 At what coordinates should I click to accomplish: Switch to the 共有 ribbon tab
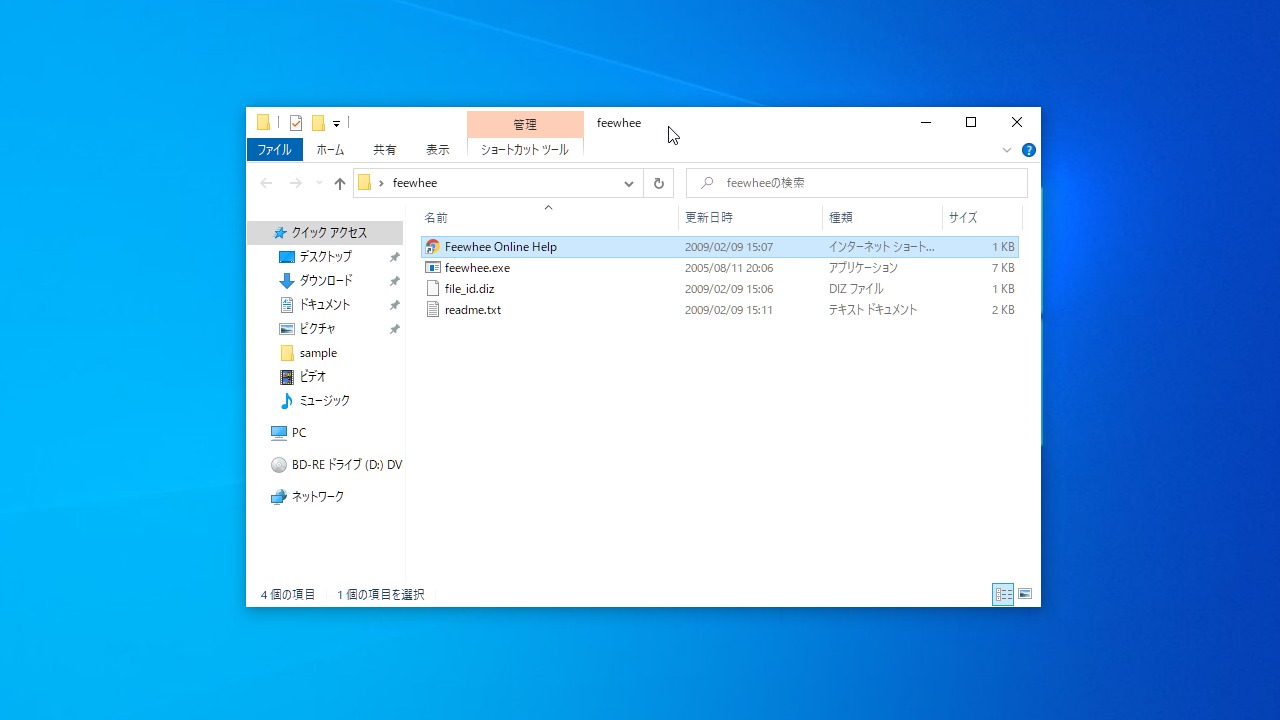[x=385, y=150]
